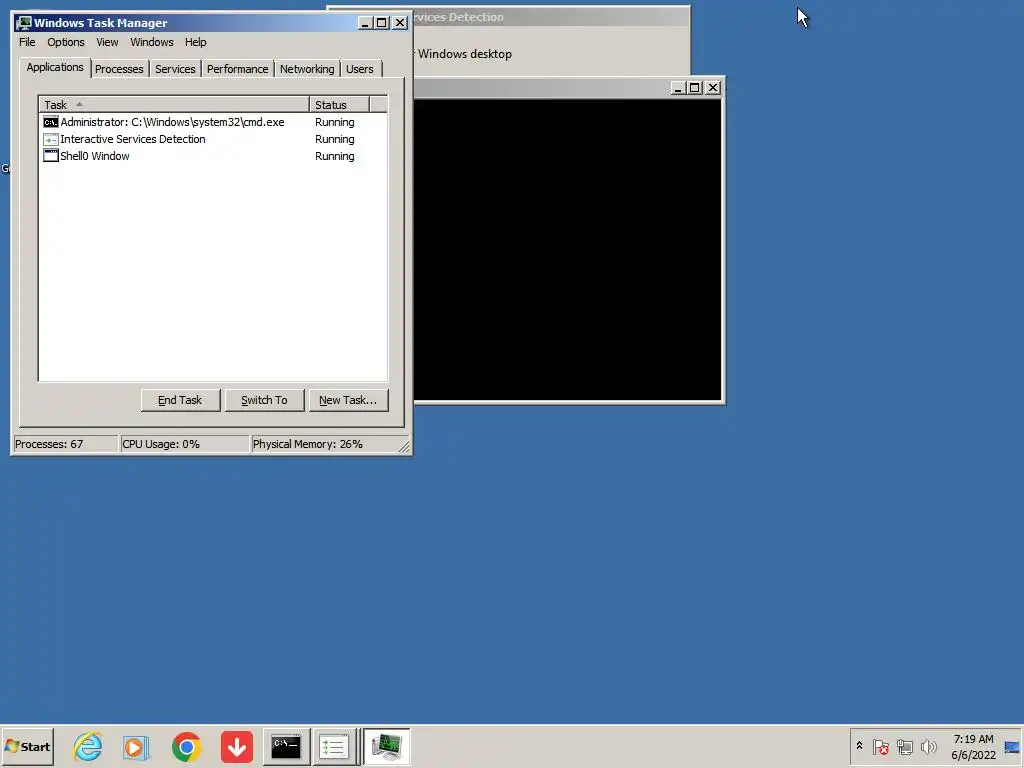Close the black console window
The height and width of the screenshot is (768, 1024).
(x=712, y=88)
